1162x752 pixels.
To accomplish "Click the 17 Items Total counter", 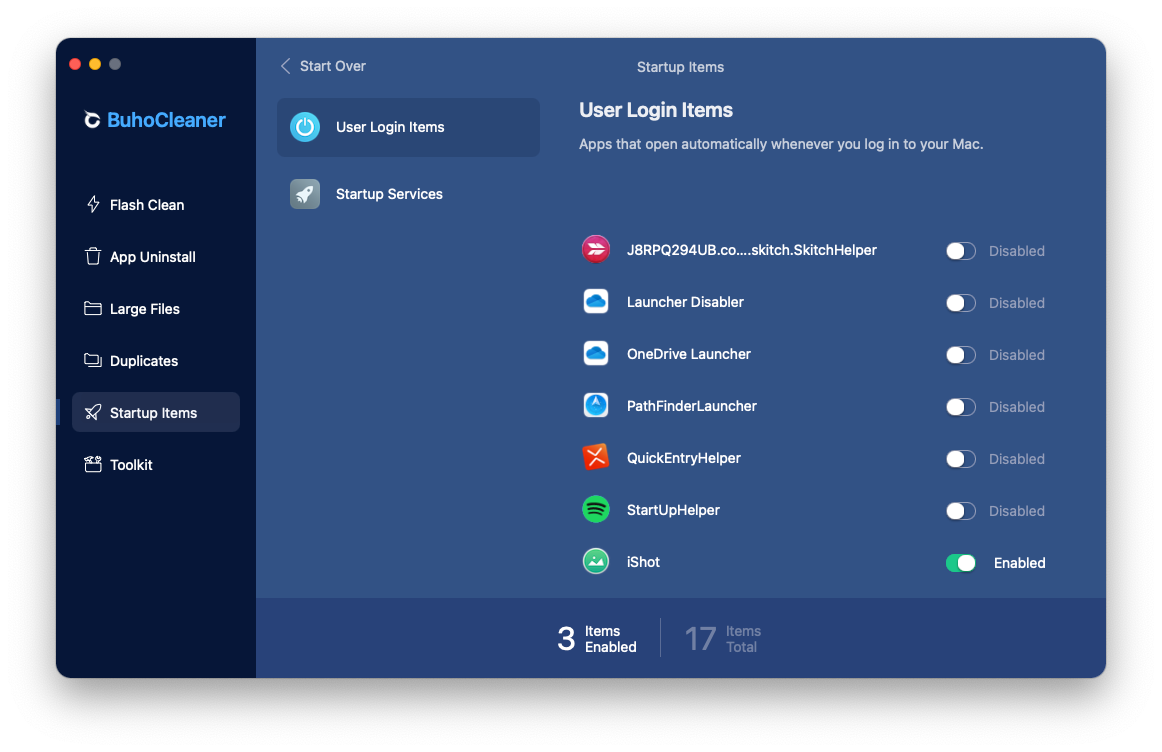I will [x=723, y=639].
